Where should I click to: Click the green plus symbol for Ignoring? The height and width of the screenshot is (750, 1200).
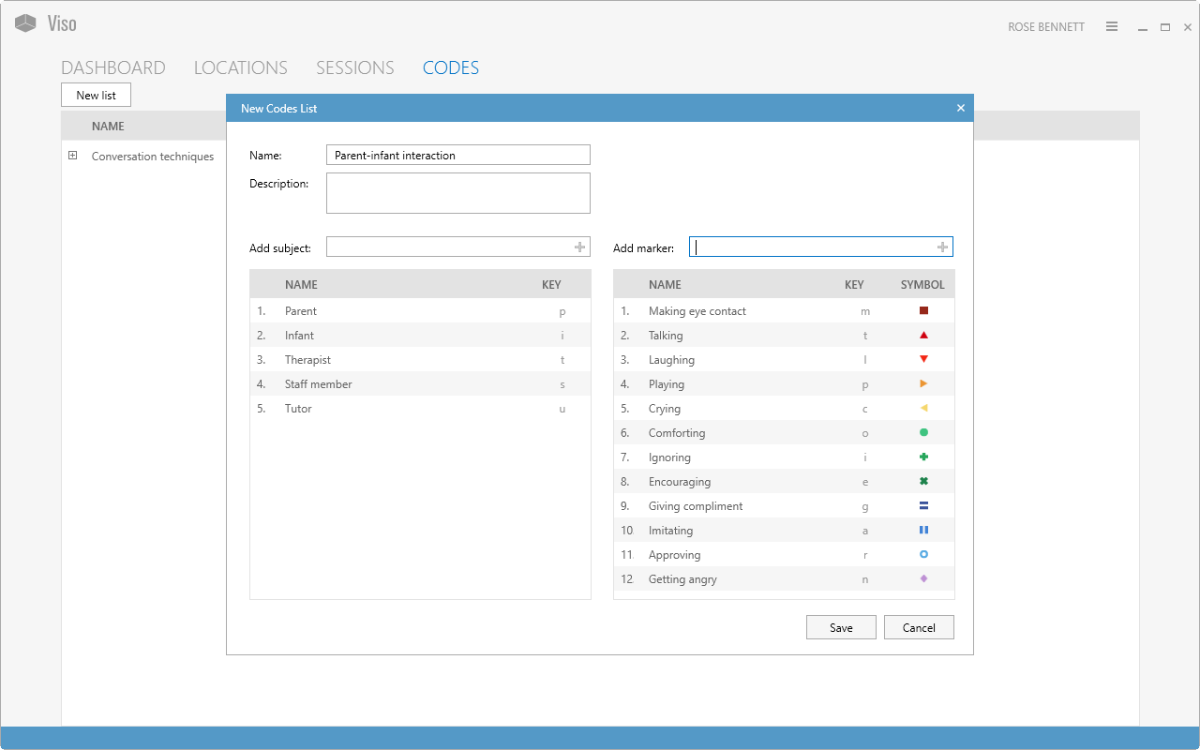pyautogui.click(x=924, y=457)
